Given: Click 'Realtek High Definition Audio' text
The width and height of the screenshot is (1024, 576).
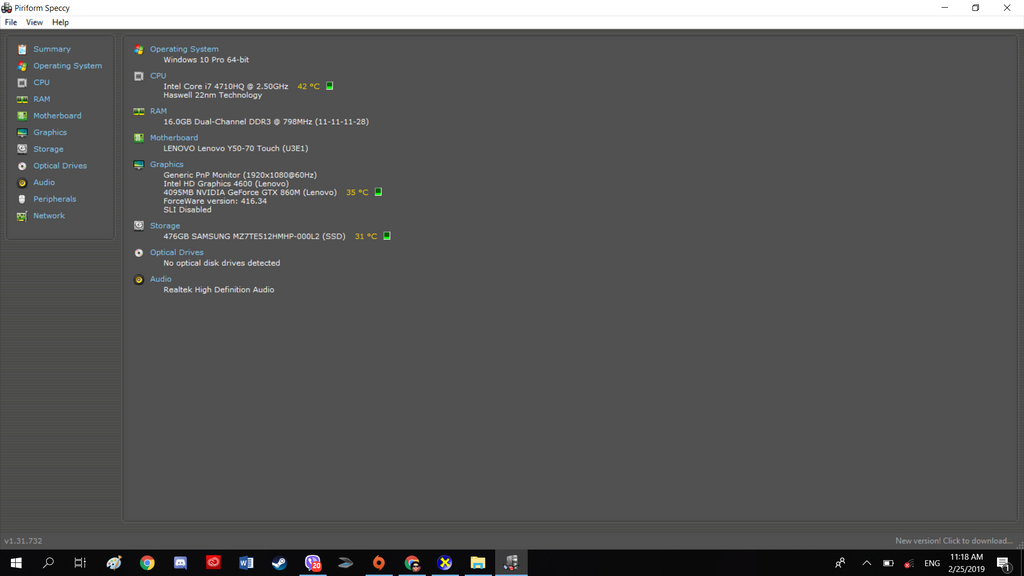Looking at the screenshot, I should click(x=219, y=290).
